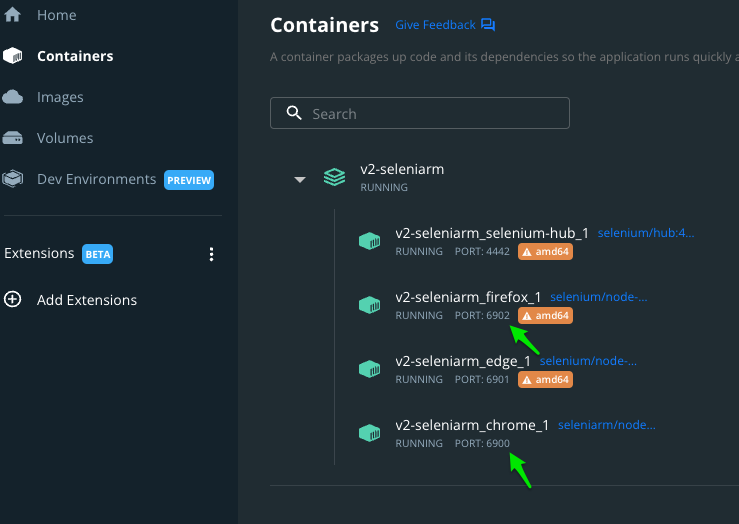Click the container icon for edge_1
Screen dimensions: 739x524
click(370, 369)
